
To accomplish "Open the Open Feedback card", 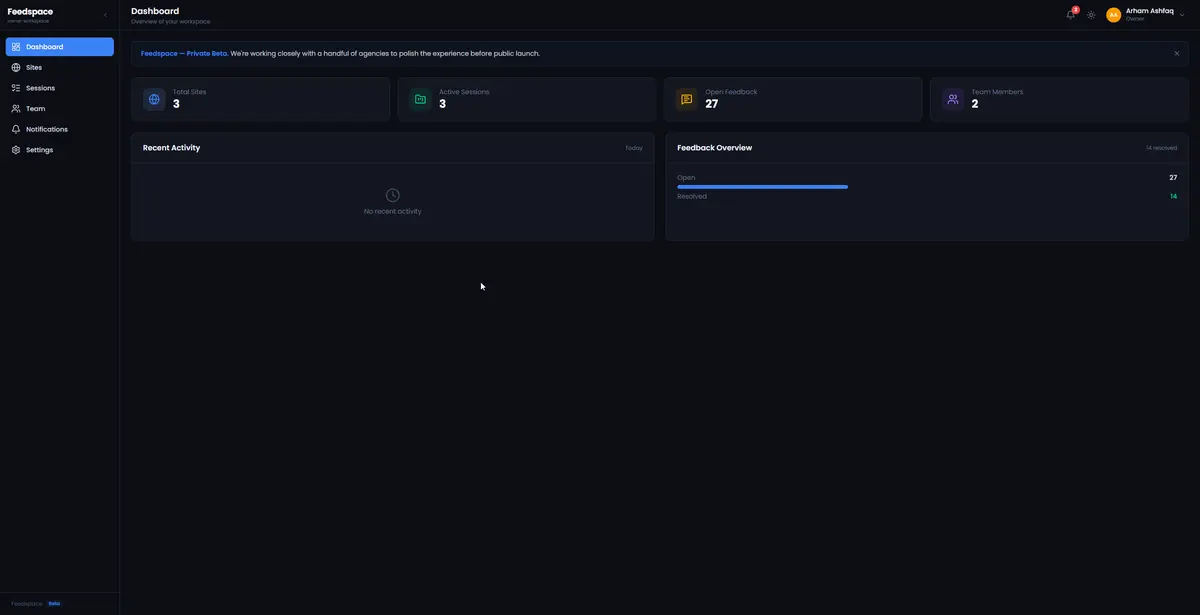I will pyautogui.click(x=793, y=100).
